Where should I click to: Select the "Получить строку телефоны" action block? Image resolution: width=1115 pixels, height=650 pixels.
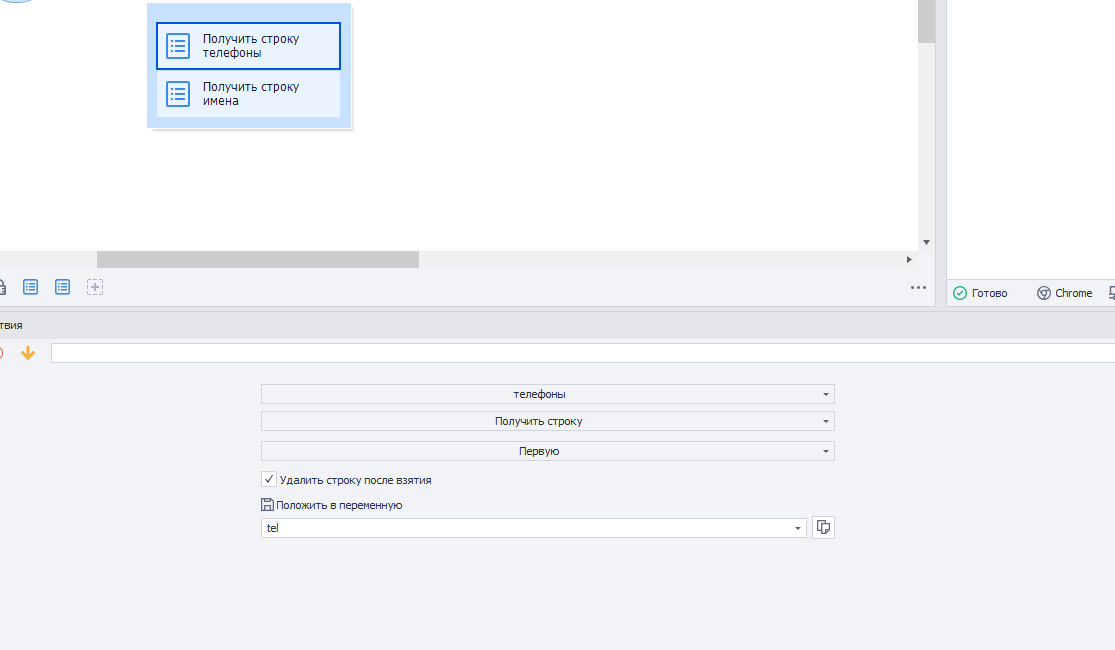248,46
